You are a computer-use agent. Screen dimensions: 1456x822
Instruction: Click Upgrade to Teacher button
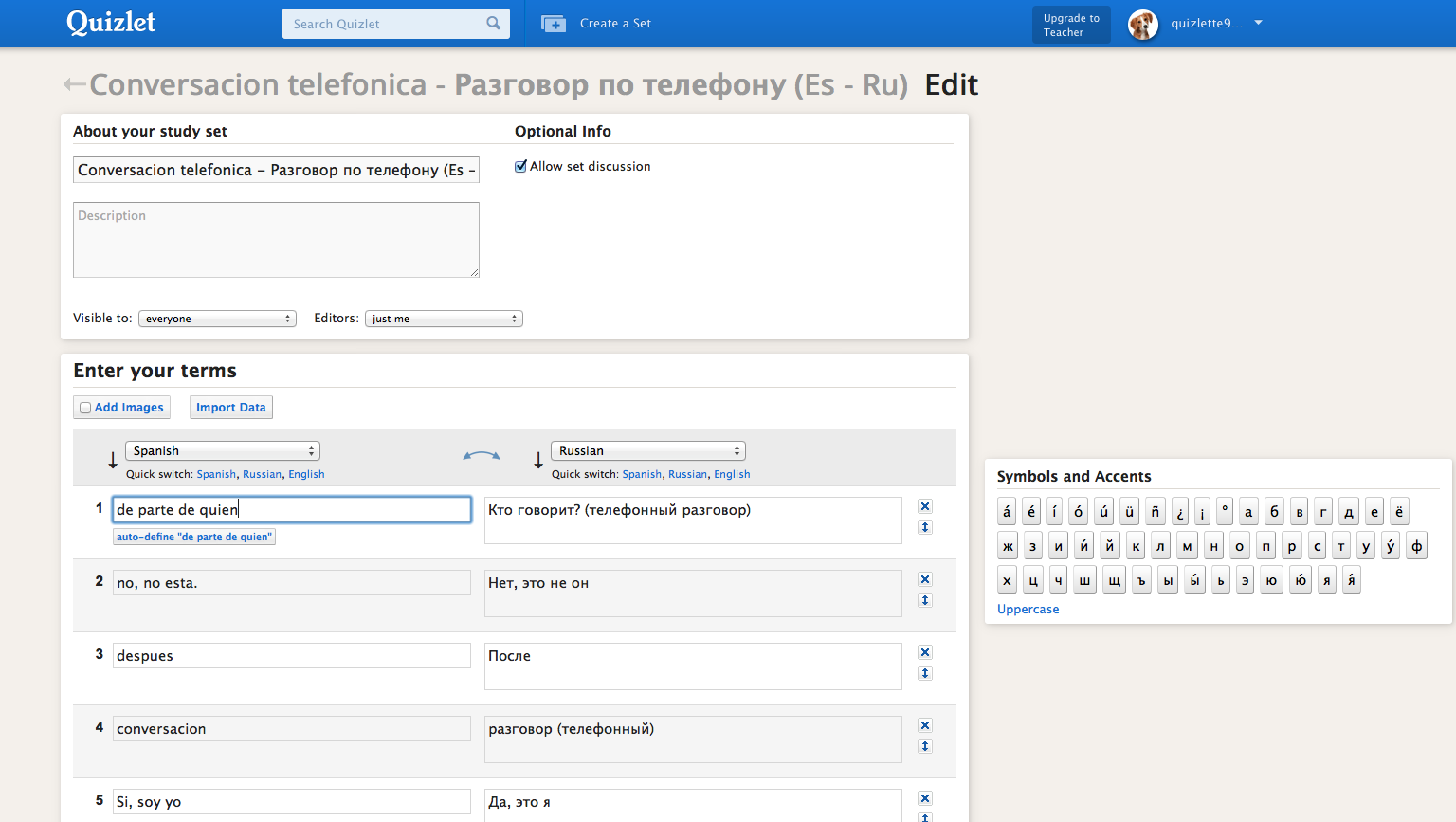click(1071, 25)
